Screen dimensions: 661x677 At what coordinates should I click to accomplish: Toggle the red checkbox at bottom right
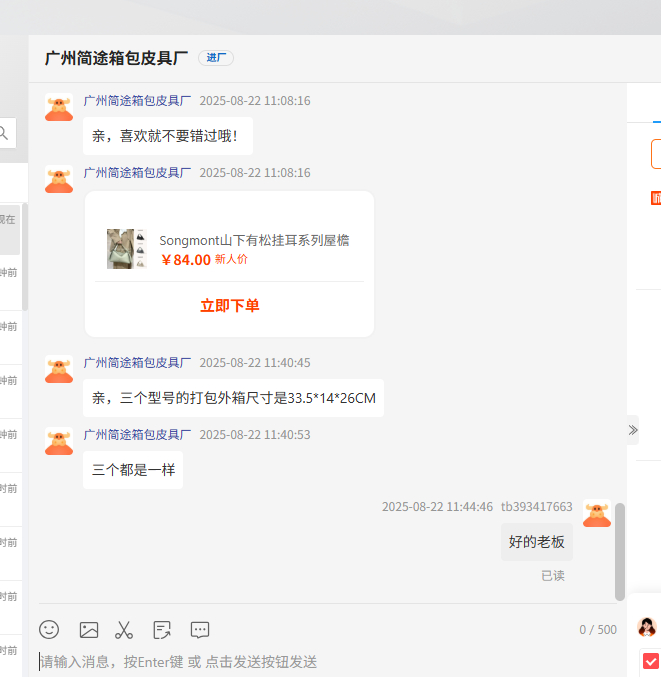tap(651, 661)
